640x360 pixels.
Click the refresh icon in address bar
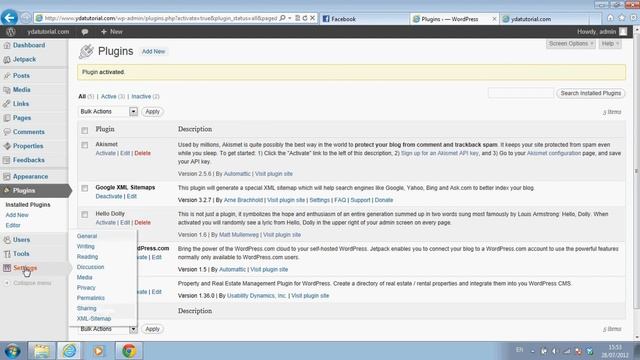[305, 18]
